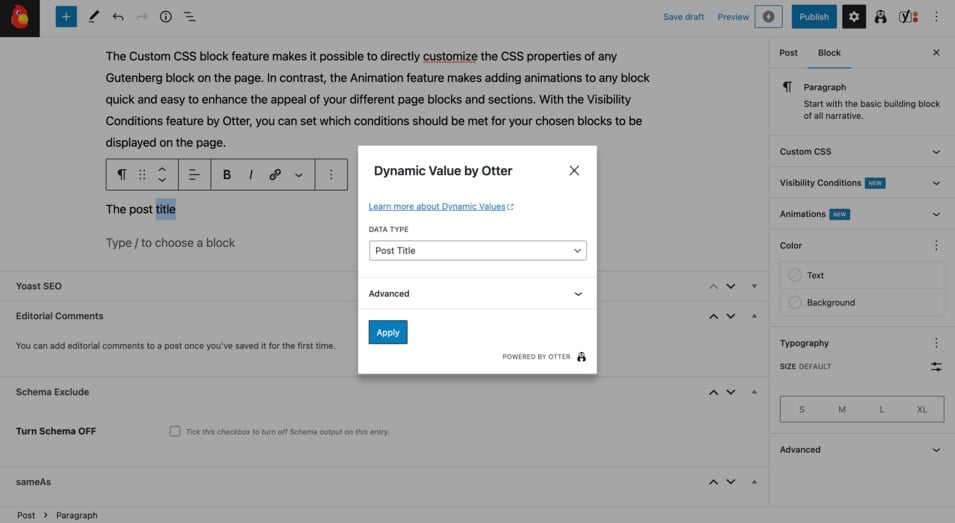The height and width of the screenshot is (523, 955).
Task: Open the Data Type dropdown
Action: (477, 251)
